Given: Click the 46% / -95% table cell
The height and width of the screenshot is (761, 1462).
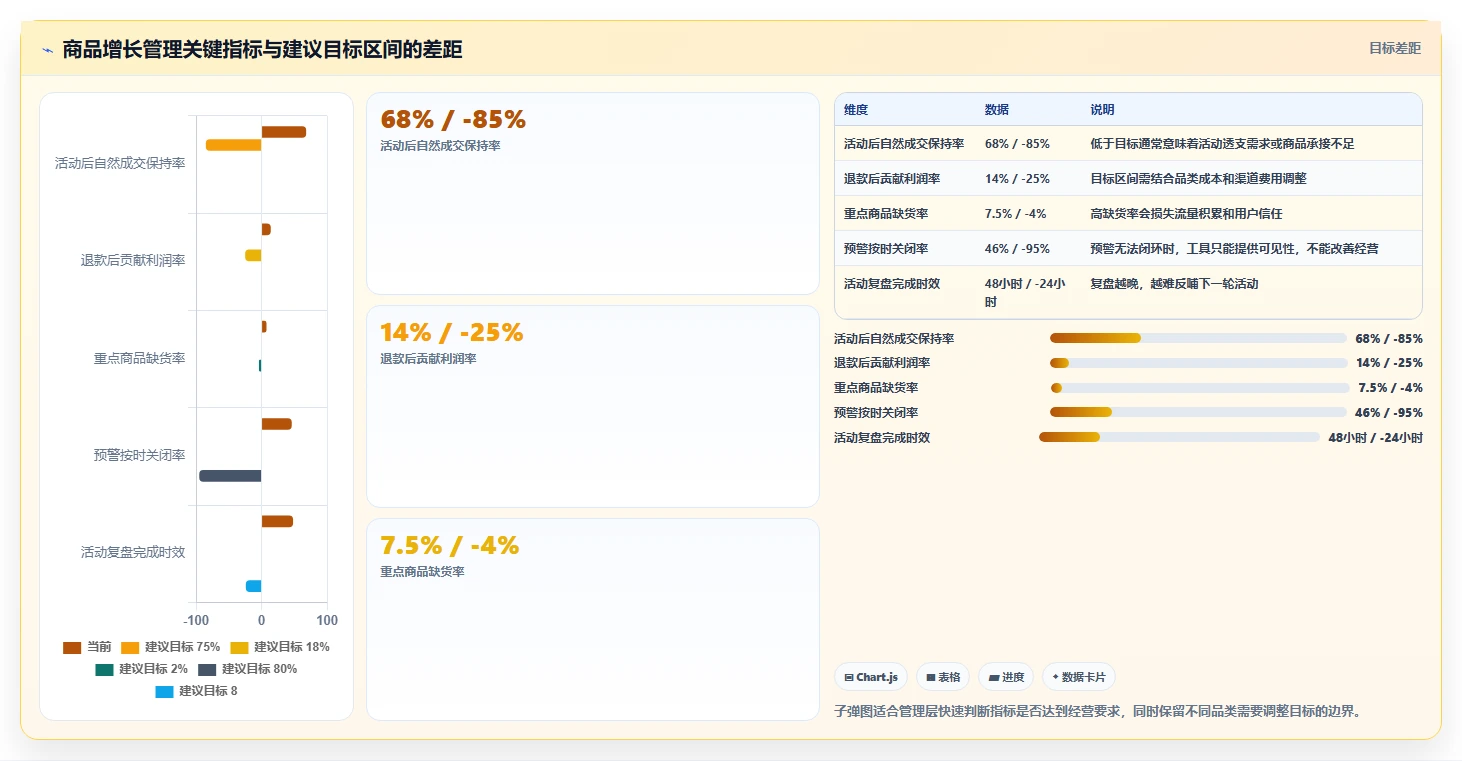Looking at the screenshot, I should pyautogui.click(x=1017, y=249).
